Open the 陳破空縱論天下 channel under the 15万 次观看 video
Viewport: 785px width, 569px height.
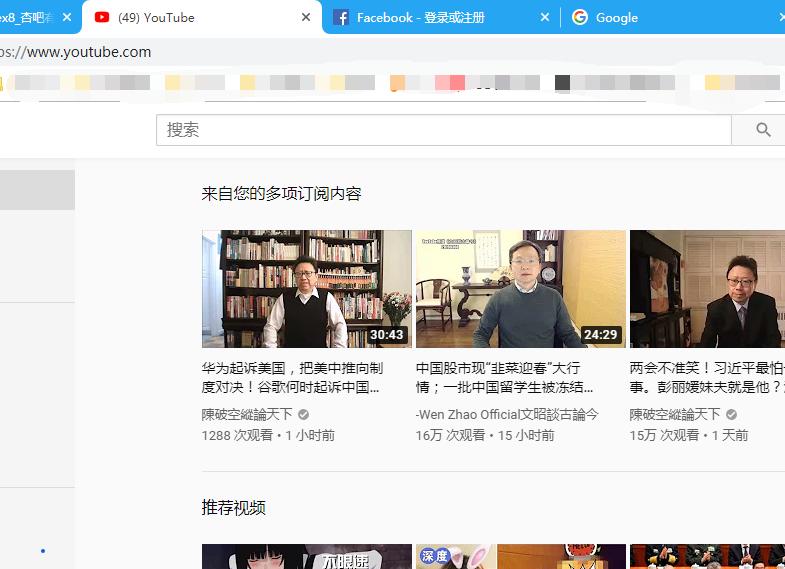[x=675, y=414]
